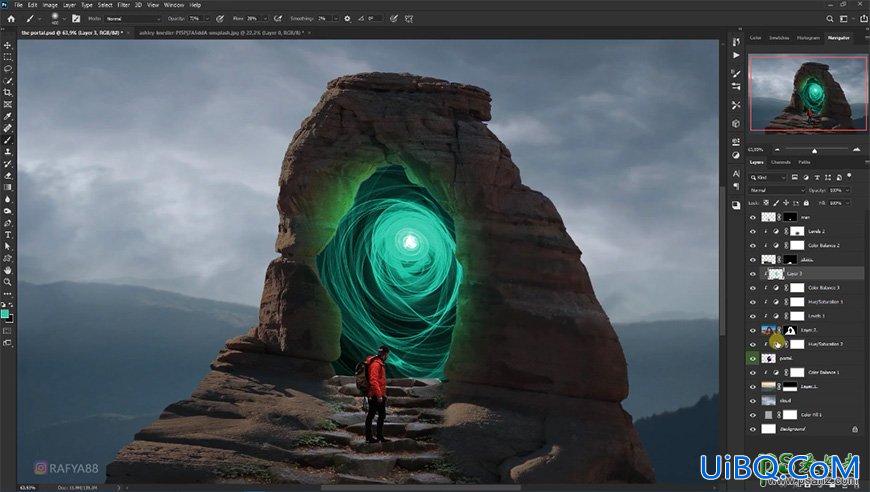Viewport: 870px width, 492px height.
Task: Hide the cloud layer
Action: tap(753, 400)
